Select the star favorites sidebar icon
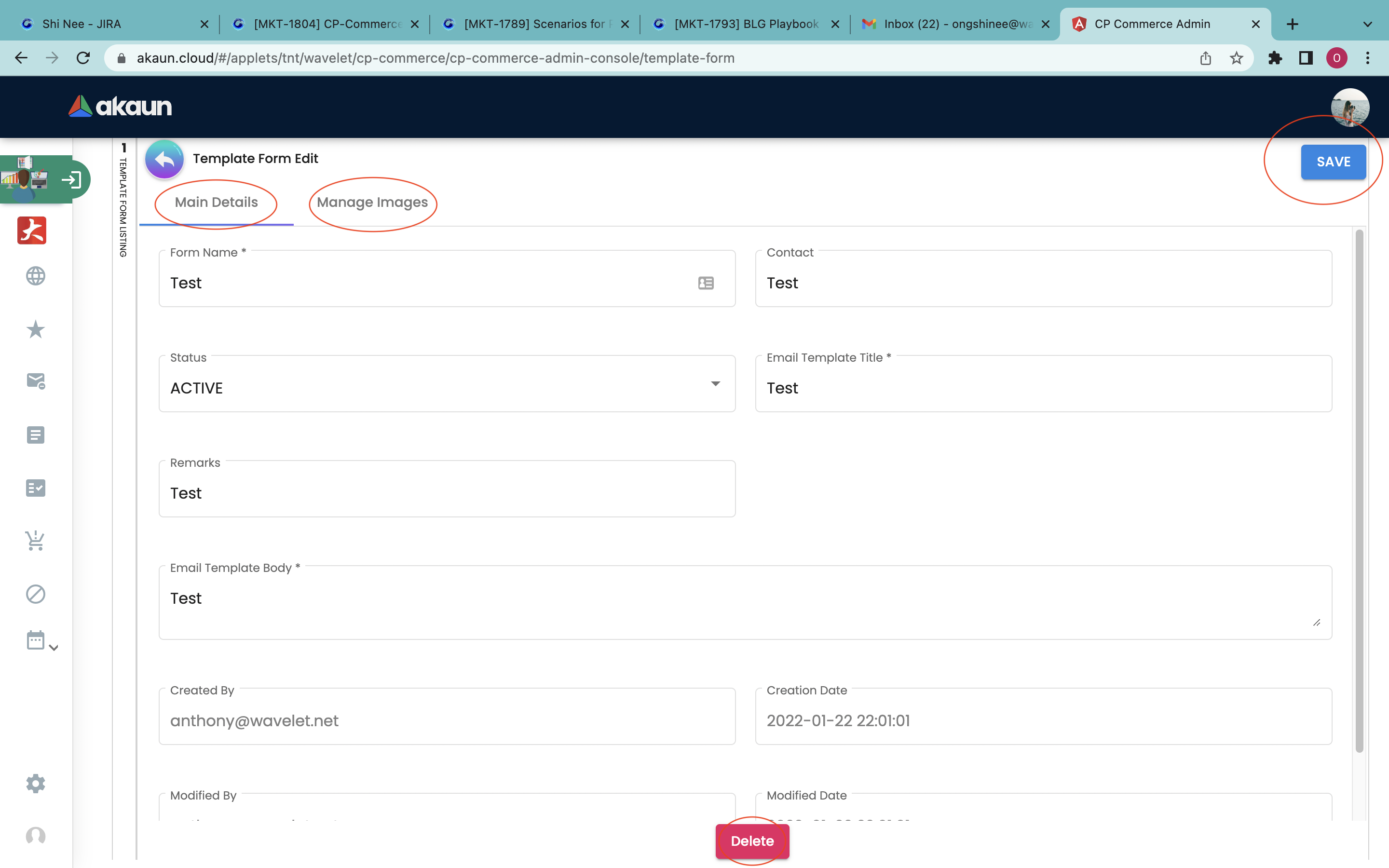1389x868 pixels. pyautogui.click(x=36, y=329)
